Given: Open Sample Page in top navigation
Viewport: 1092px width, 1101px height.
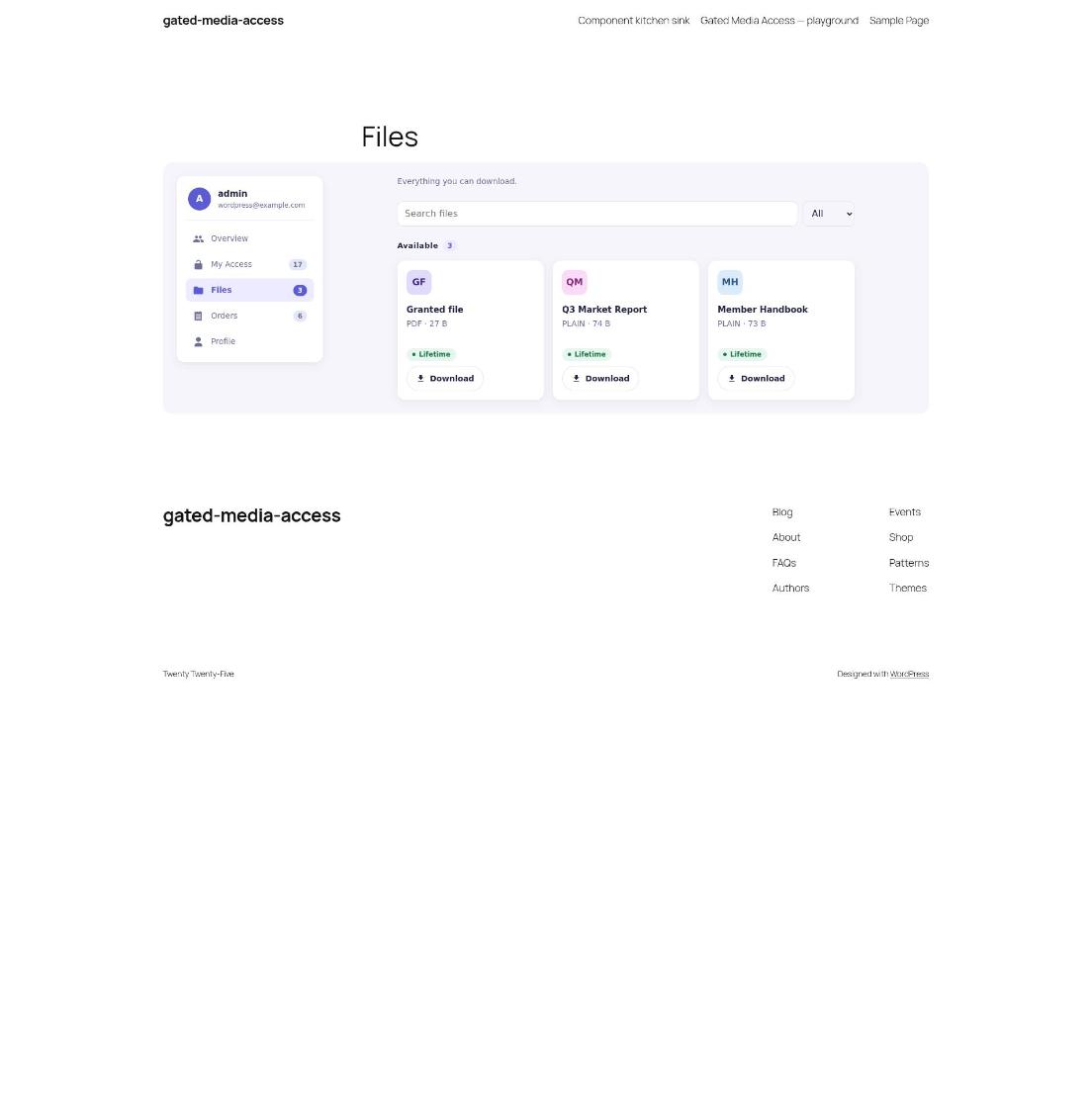Looking at the screenshot, I should (x=899, y=21).
